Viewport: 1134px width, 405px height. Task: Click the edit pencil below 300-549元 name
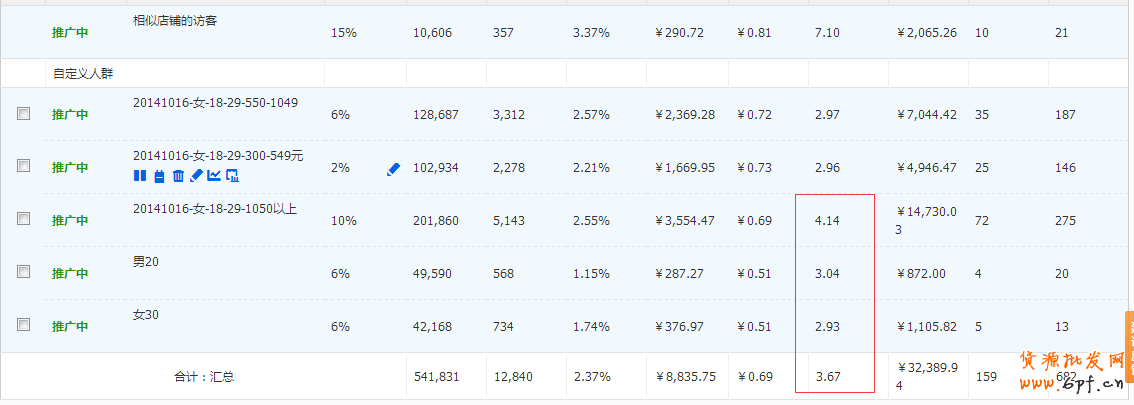pos(196,176)
